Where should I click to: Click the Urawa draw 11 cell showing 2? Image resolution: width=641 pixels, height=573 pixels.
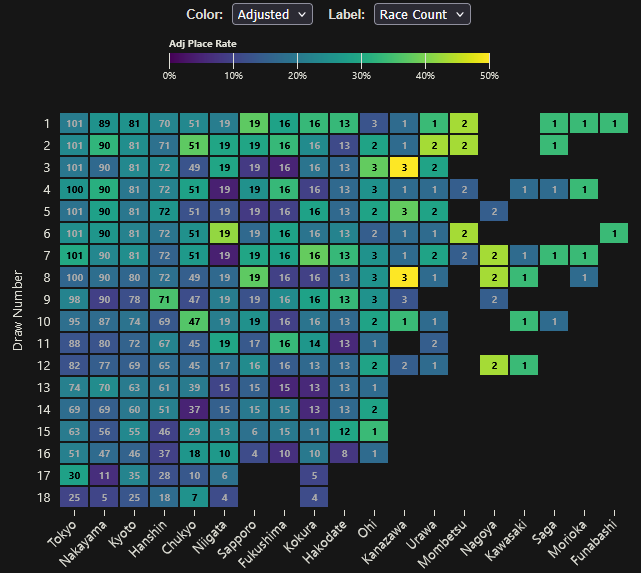click(434, 343)
